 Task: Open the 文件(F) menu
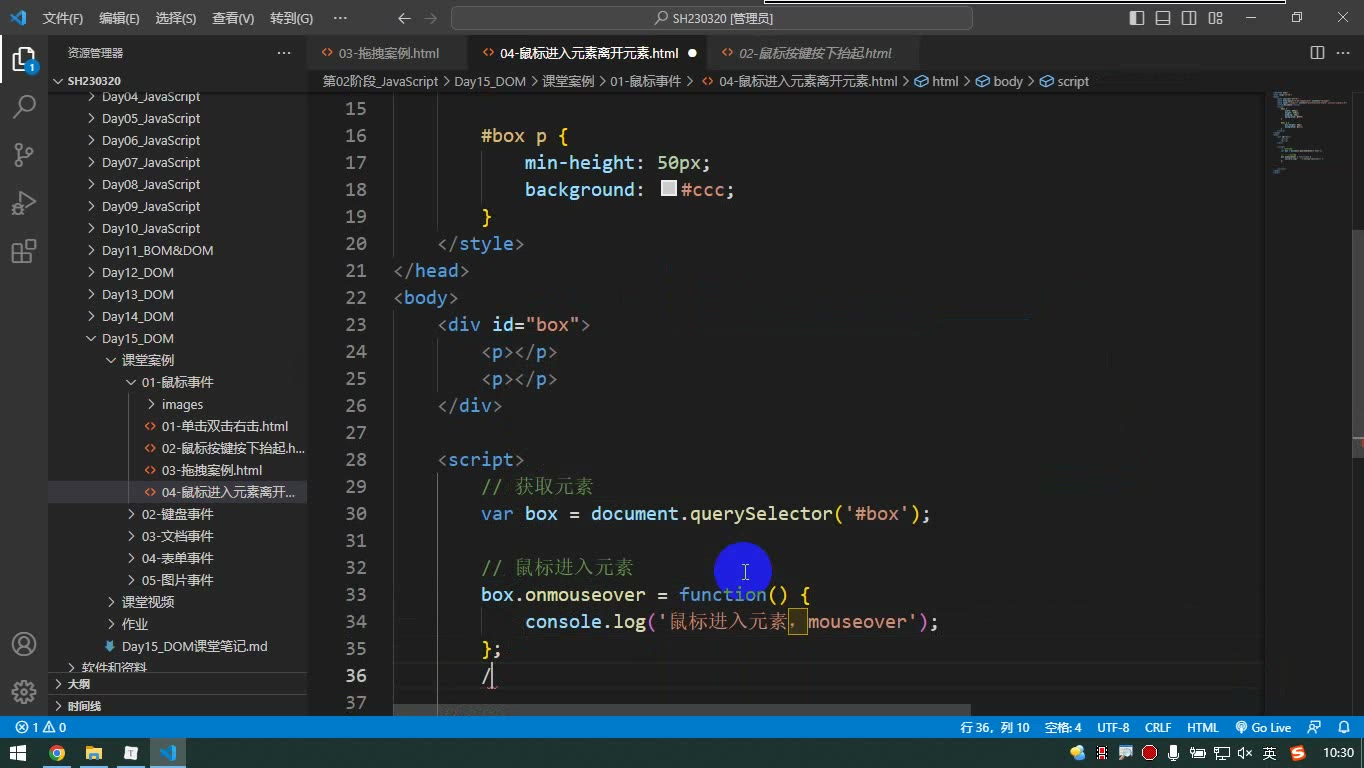point(63,18)
